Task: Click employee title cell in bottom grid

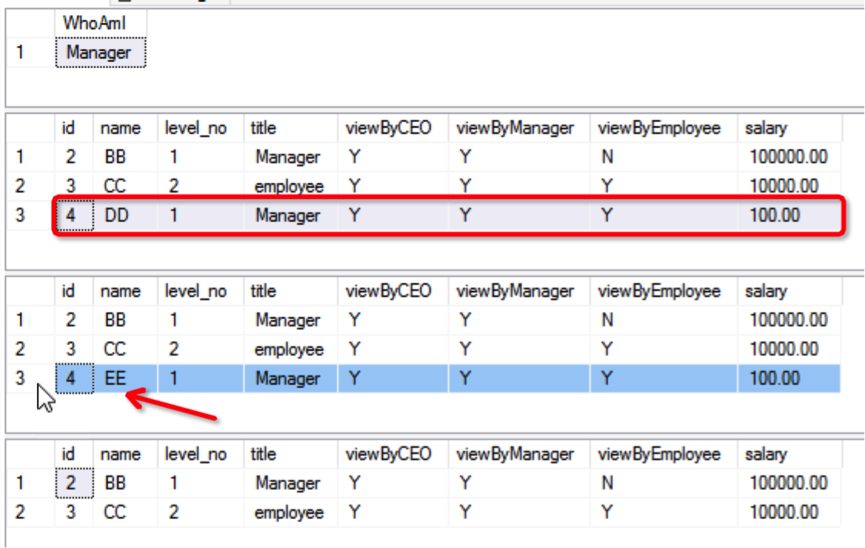Action: 290,512
